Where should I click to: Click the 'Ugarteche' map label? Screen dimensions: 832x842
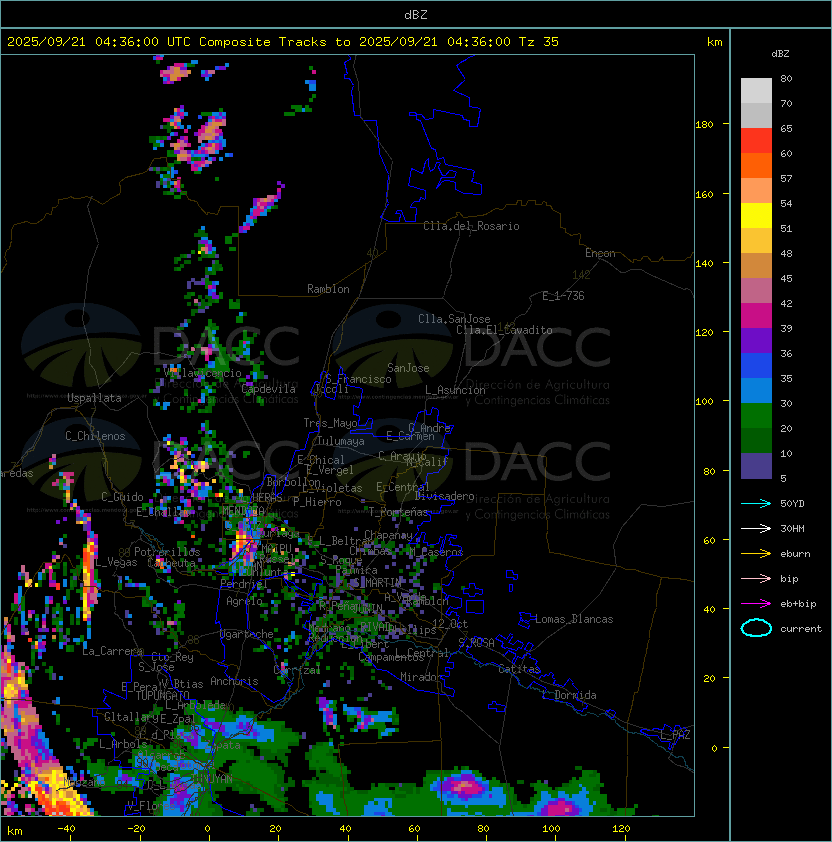pos(247,634)
